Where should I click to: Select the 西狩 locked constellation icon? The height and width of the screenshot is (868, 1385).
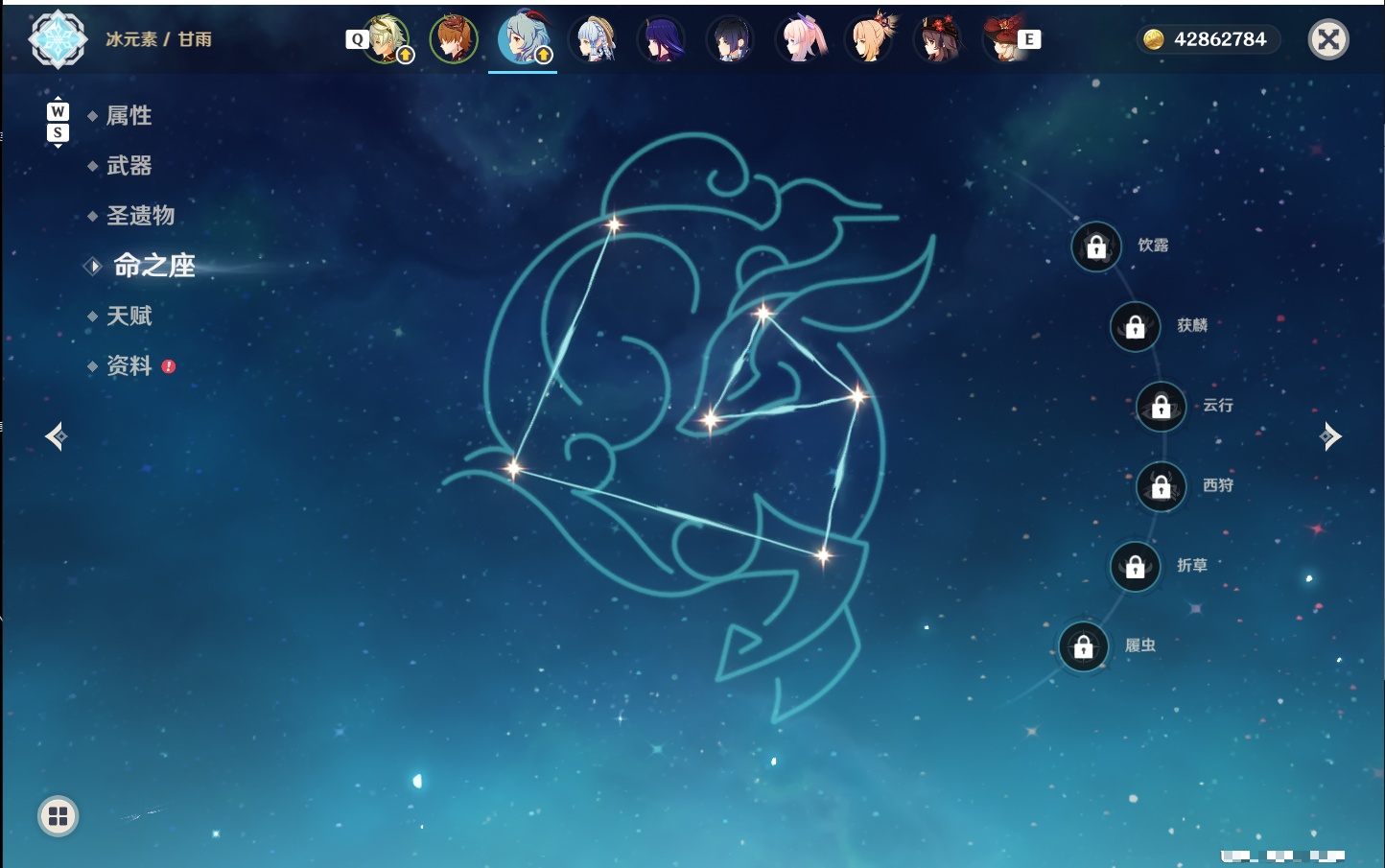click(x=1162, y=487)
